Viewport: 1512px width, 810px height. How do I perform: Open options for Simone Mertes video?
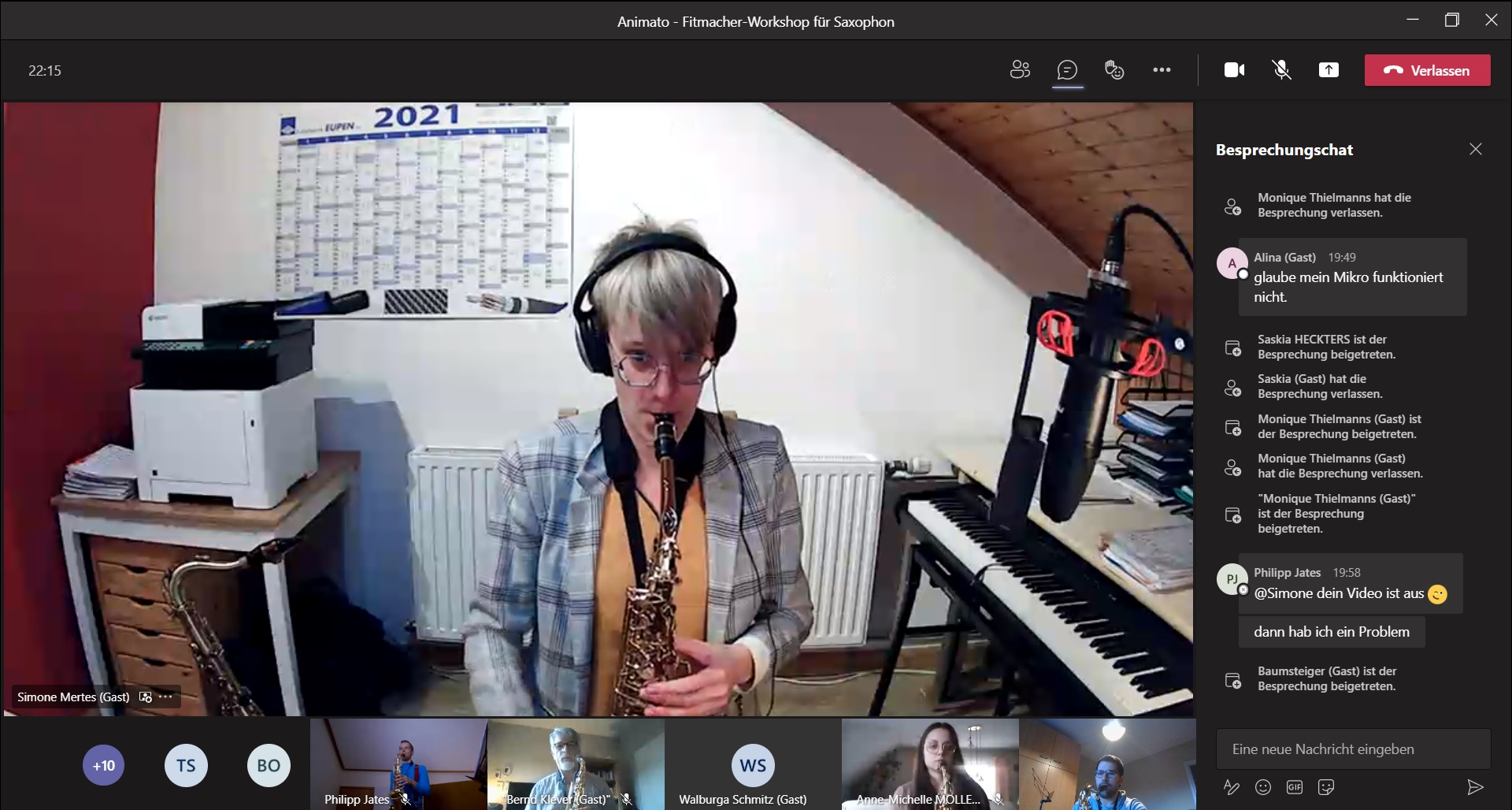pos(165,697)
